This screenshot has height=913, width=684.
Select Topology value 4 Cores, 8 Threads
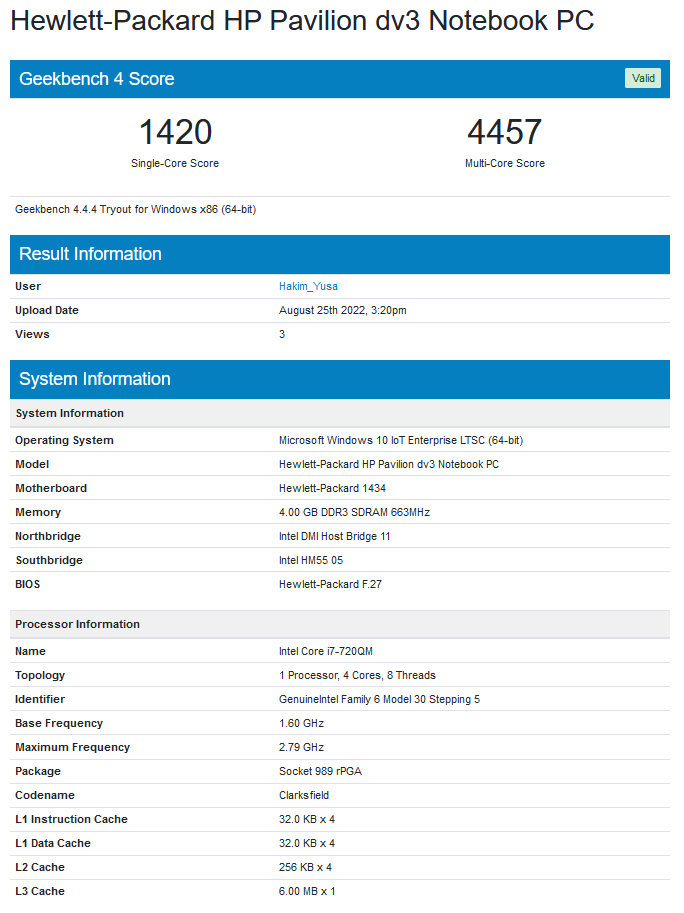tap(357, 675)
